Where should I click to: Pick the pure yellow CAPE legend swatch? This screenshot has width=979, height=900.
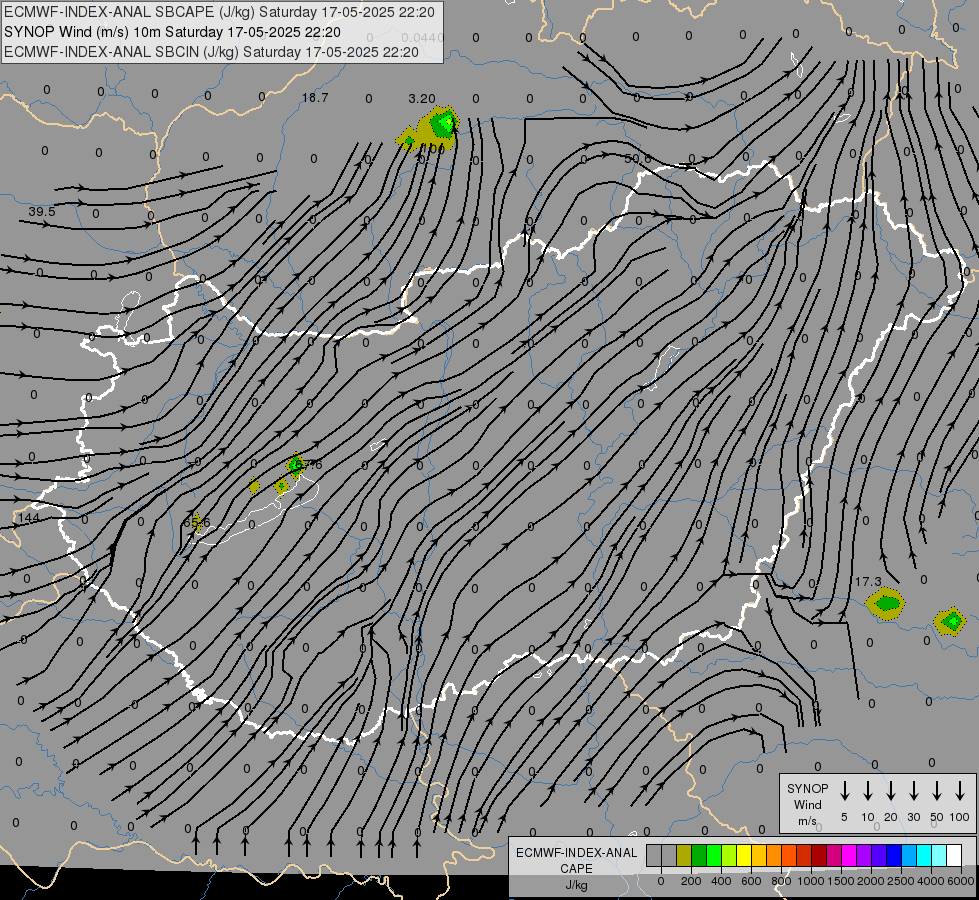click(x=744, y=855)
